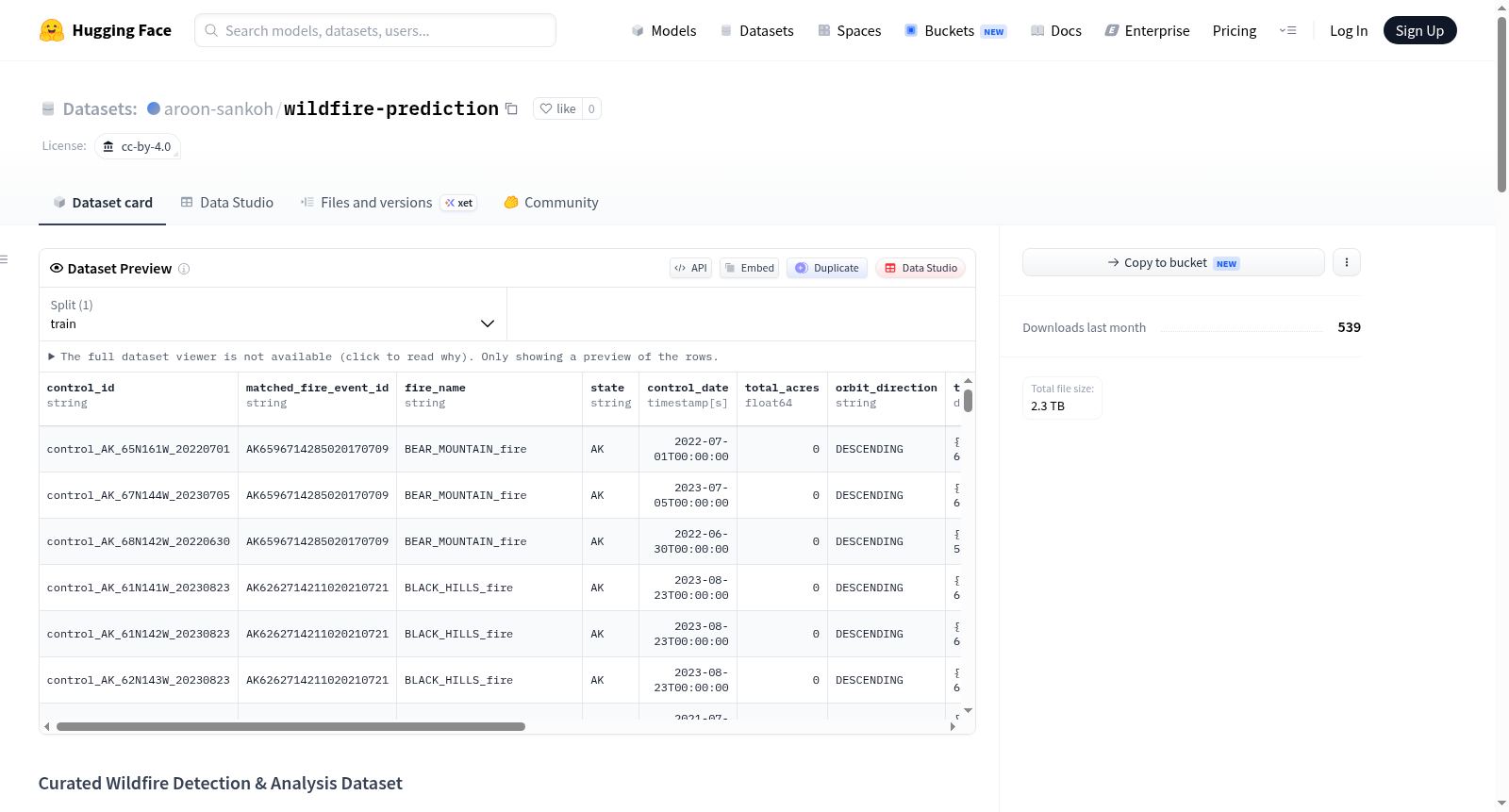The image size is (1509, 812).
Task: Open the three-dot options menu
Action: 1347,262
